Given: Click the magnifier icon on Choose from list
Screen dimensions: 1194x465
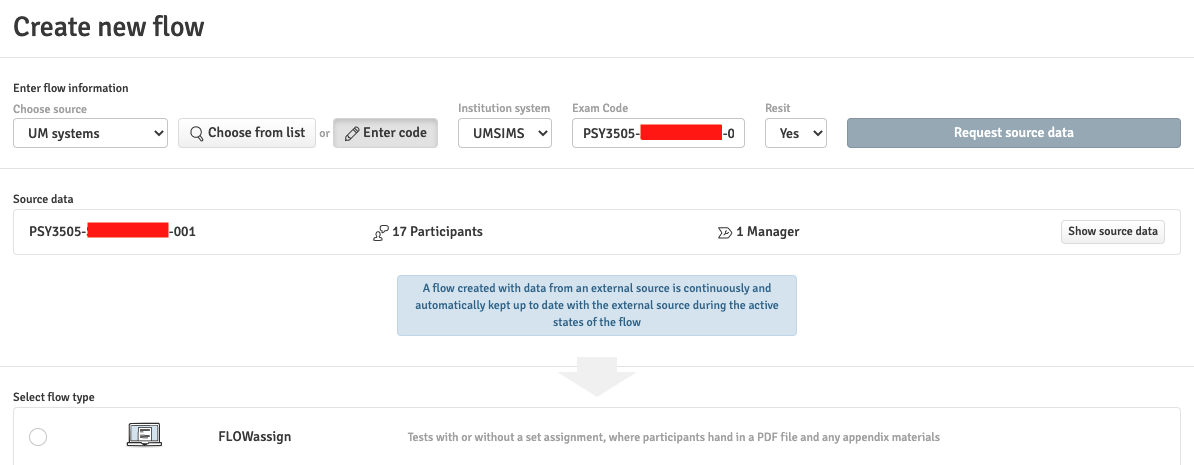Looking at the screenshot, I should click(x=196, y=133).
